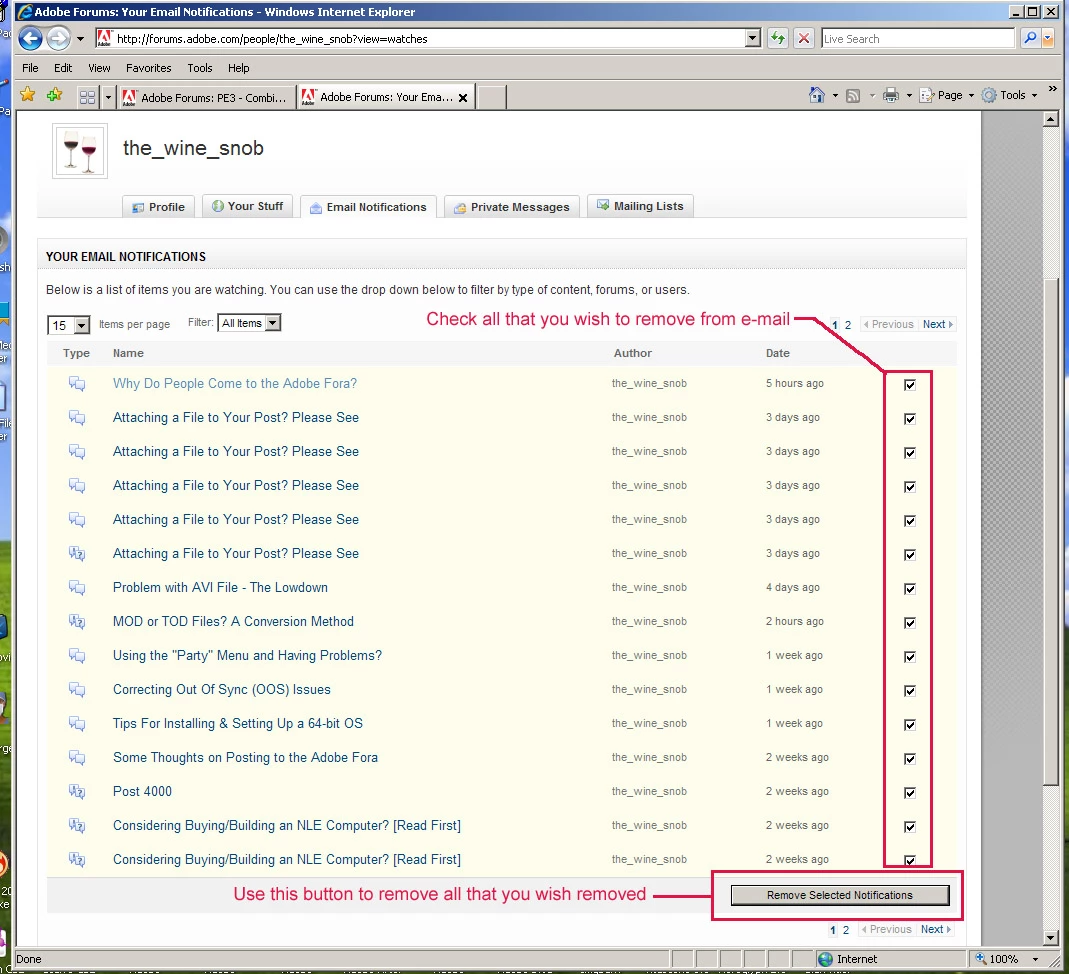Screen dimensions: 1069x974
Task: Click the zoom level magnifier in status bar
Action: click(981, 958)
